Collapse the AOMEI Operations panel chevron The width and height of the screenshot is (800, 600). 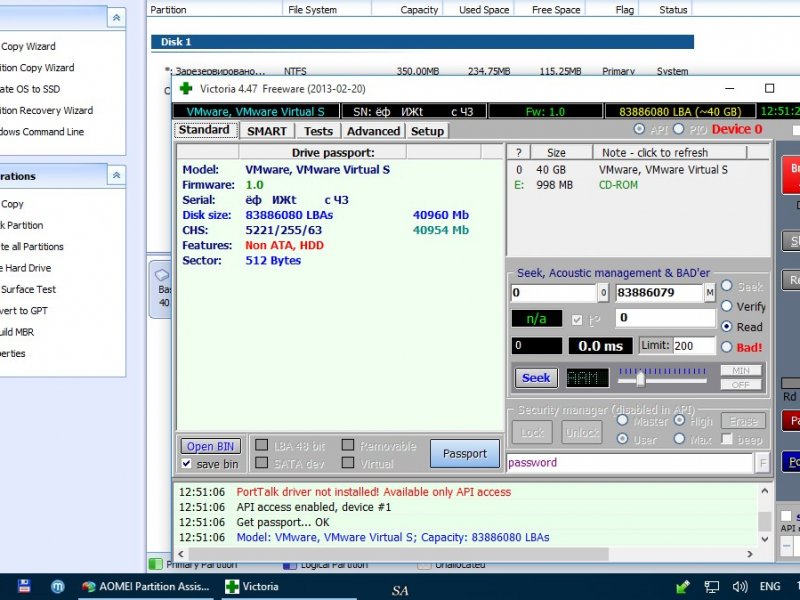116,176
